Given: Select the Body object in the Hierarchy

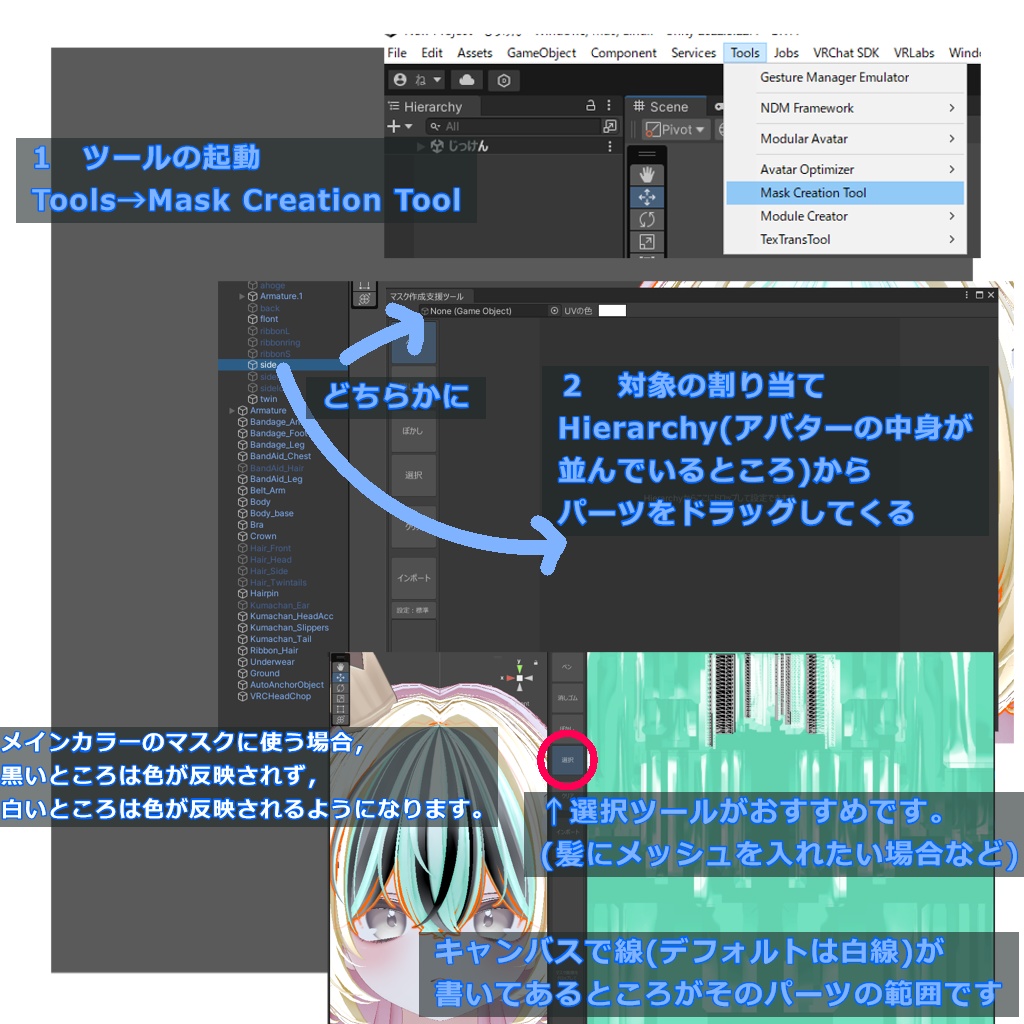Looking at the screenshot, I should click(262, 501).
